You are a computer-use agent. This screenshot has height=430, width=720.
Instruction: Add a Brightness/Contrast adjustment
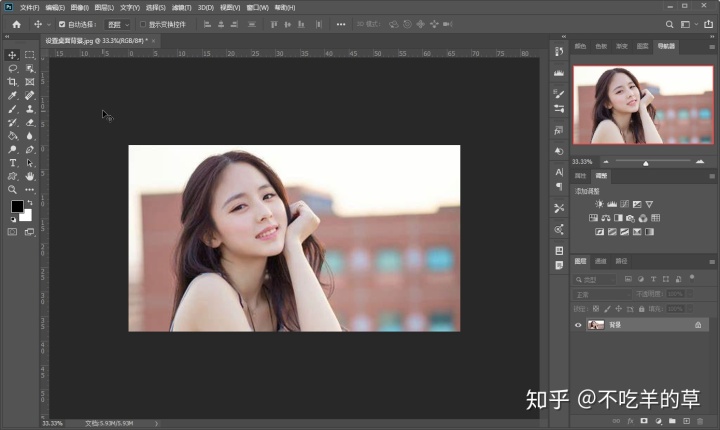click(x=599, y=204)
